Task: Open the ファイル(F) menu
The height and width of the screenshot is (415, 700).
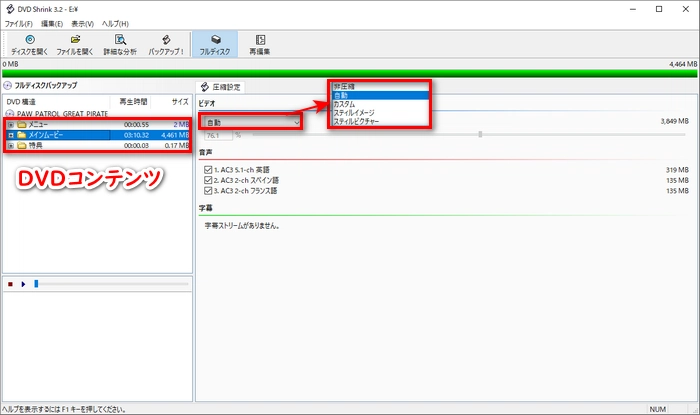Action: click(19, 24)
